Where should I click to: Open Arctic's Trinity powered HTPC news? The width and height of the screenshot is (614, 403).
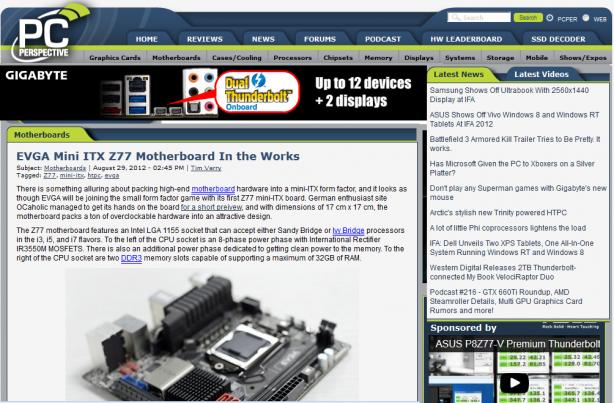click(498, 213)
